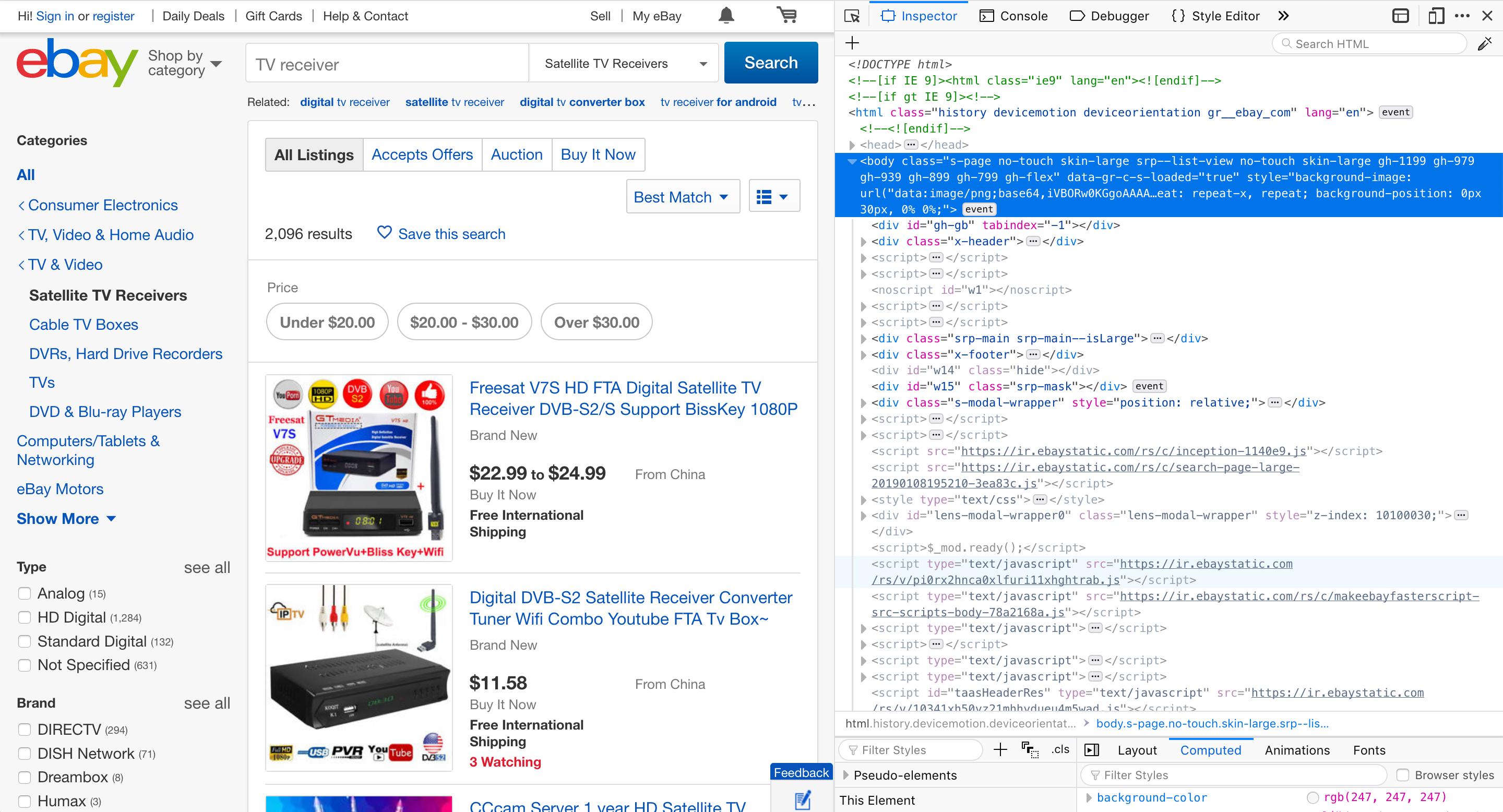Click the plus icon to create new node
Viewport: 1503px width, 812px height.
click(x=852, y=43)
